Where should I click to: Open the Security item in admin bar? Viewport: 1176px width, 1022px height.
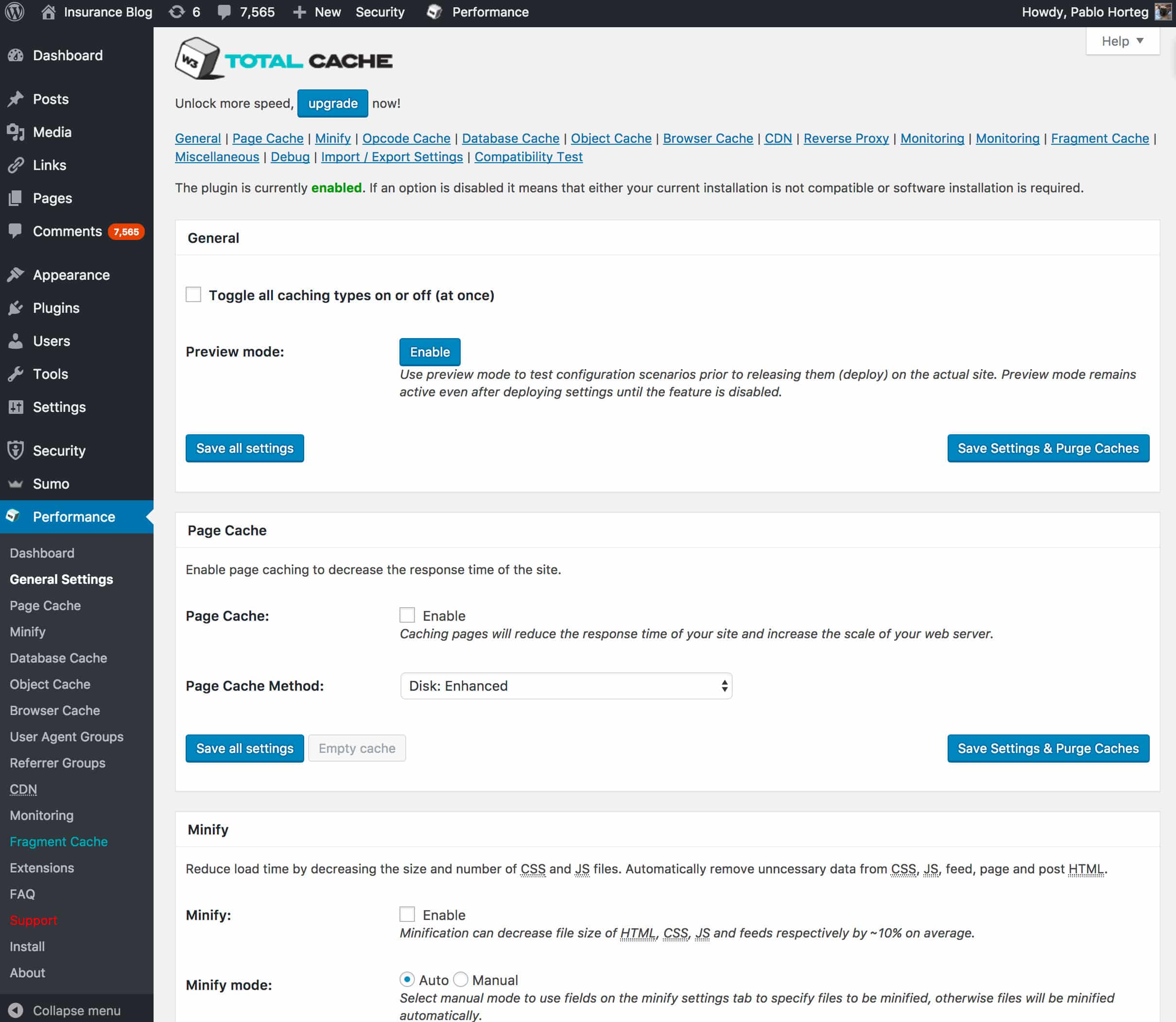380,12
